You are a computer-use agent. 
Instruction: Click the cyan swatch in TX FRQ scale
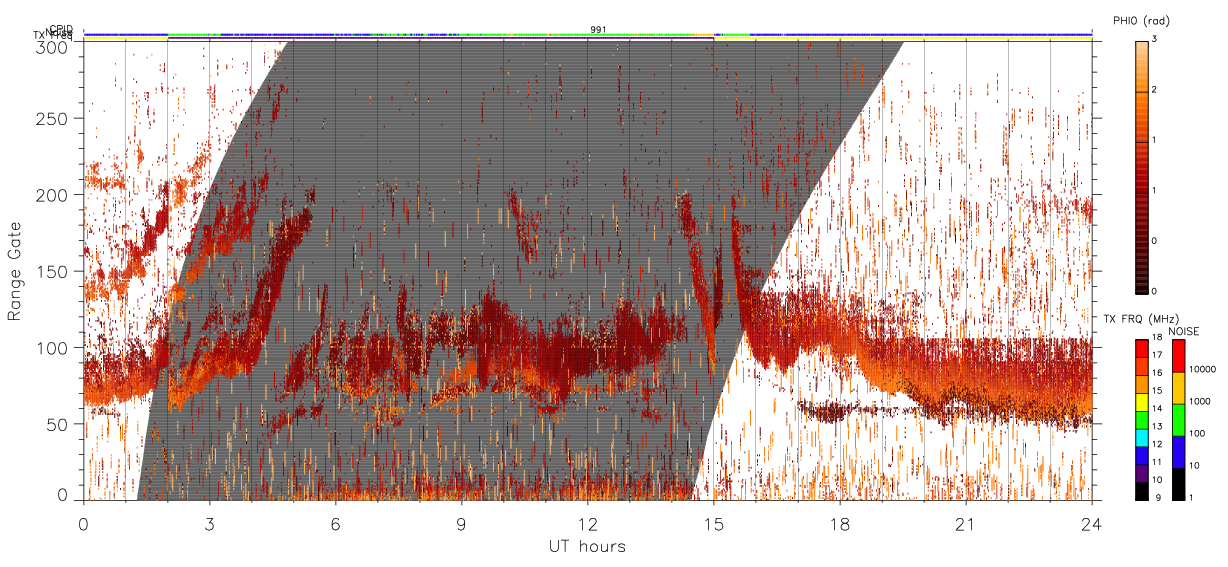1141,437
